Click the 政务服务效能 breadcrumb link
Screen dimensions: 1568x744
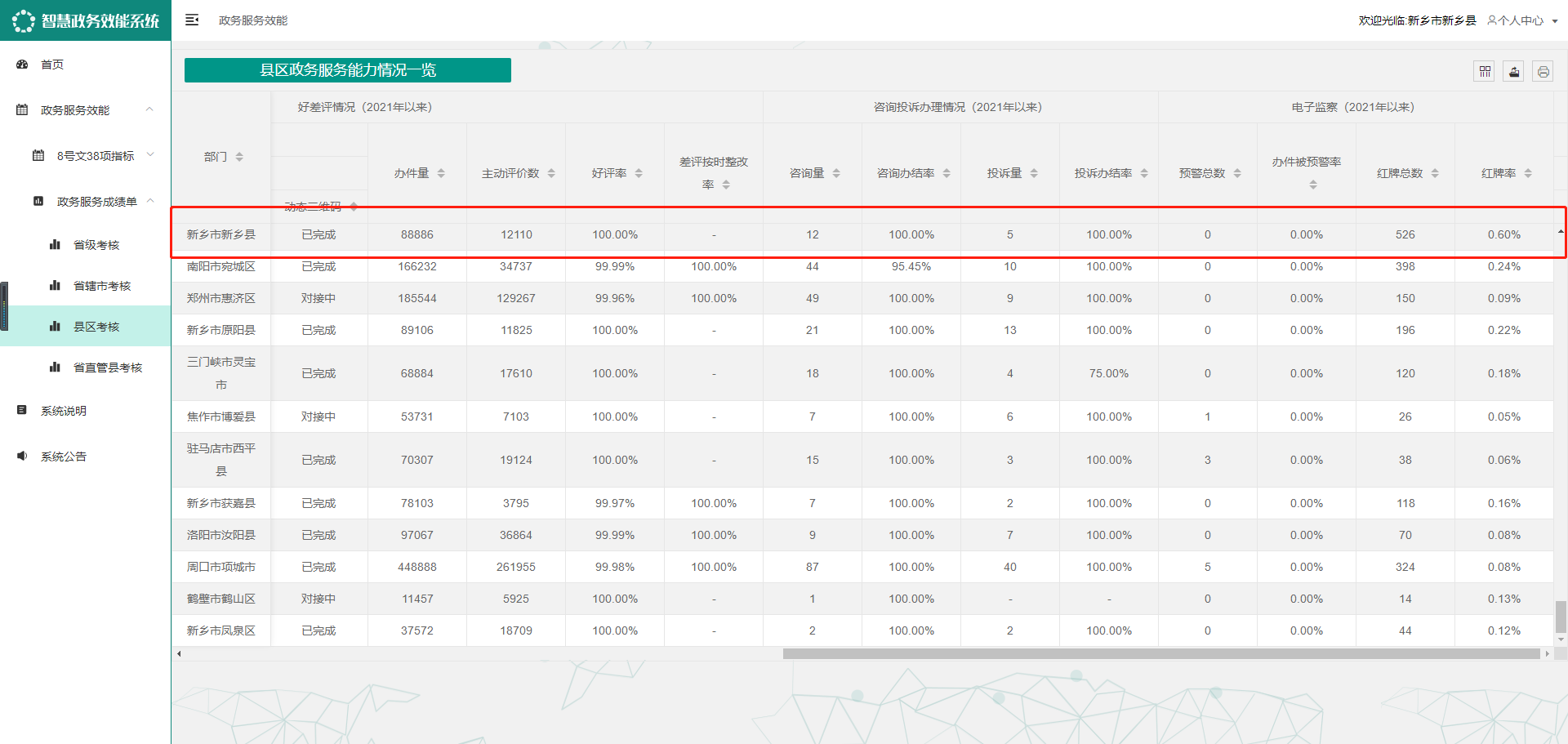253,20
